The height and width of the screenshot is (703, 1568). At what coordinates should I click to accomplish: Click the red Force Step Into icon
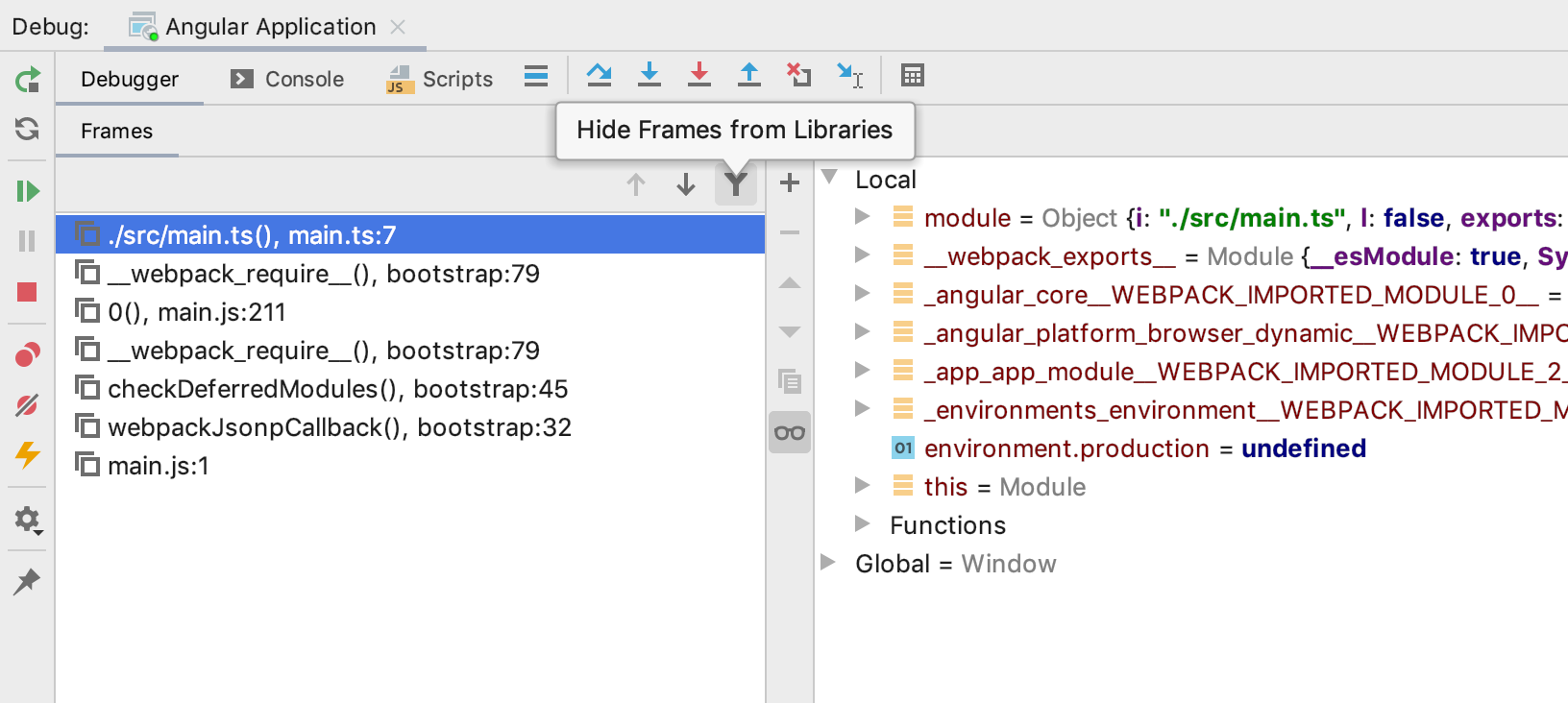click(x=699, y=75)
